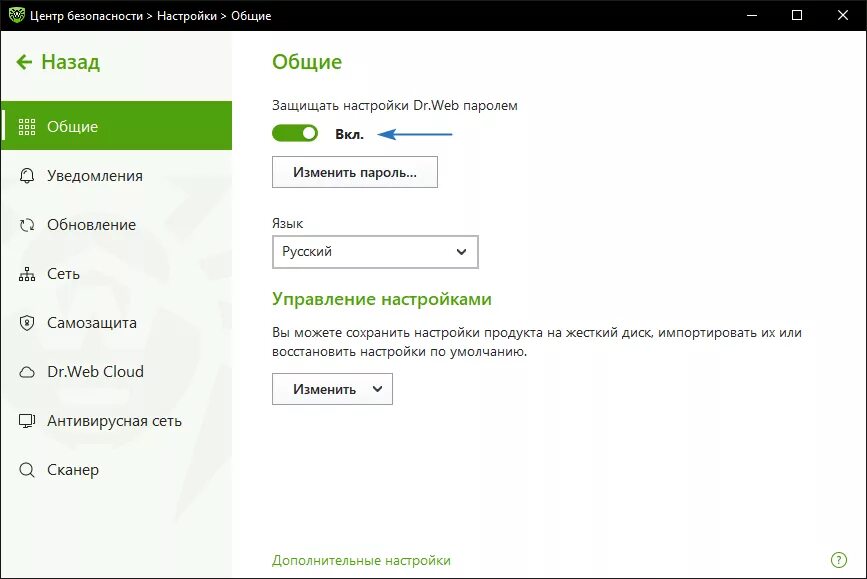Disable the password protection toggle
The image size is (867, 579).
295,133
